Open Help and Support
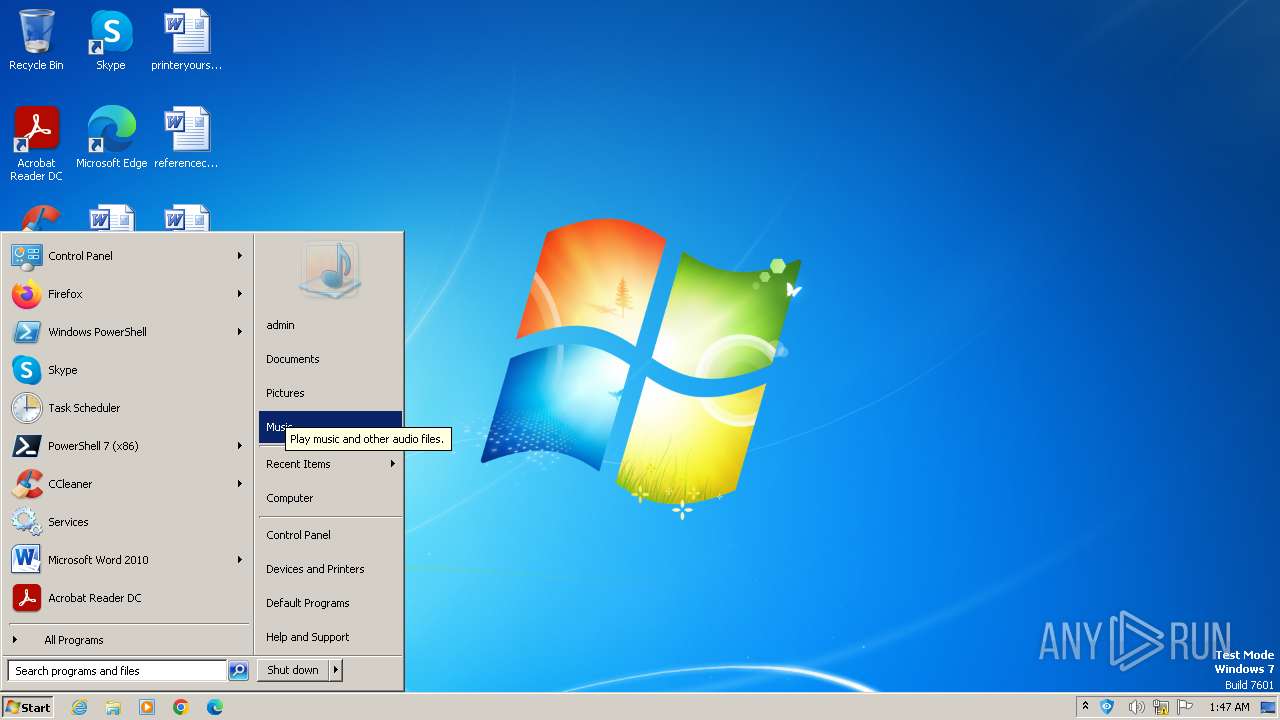 tap(330, 637)
